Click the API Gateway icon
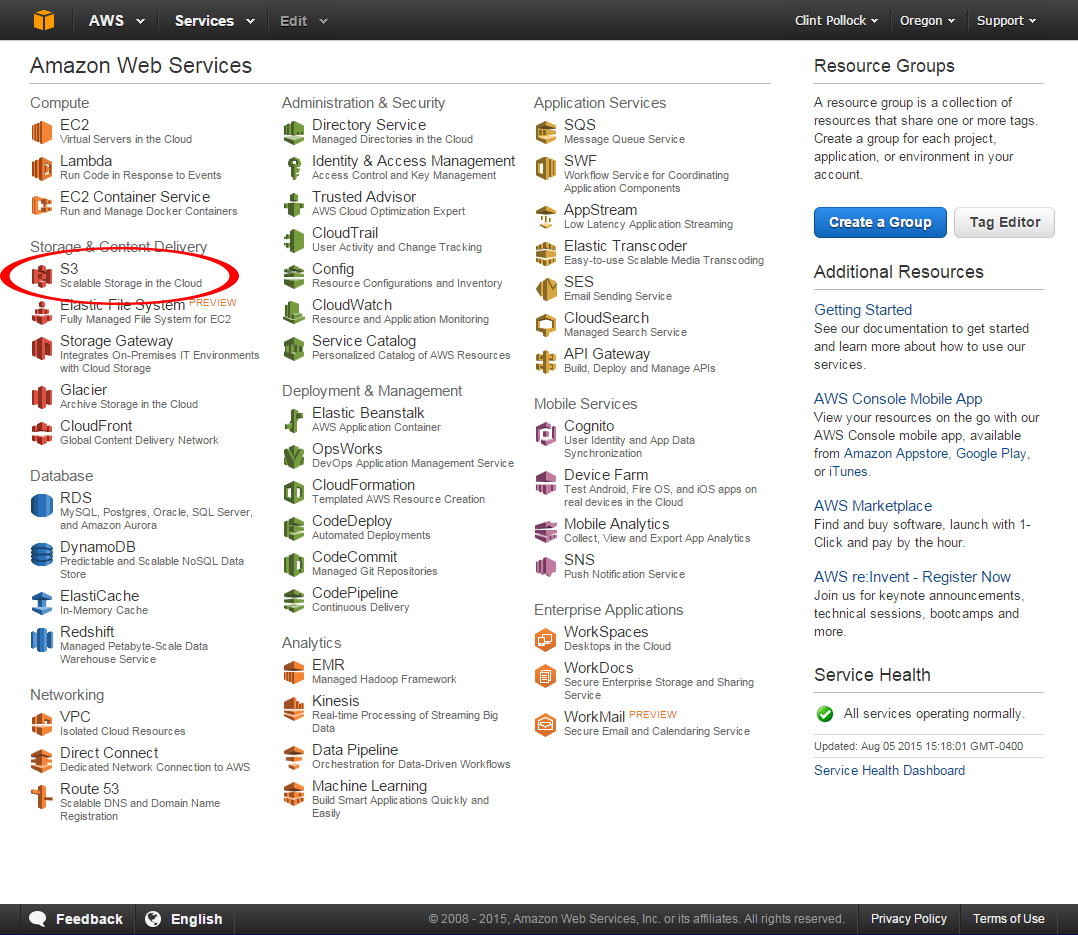1078x935 pixels. click(546, 361)
